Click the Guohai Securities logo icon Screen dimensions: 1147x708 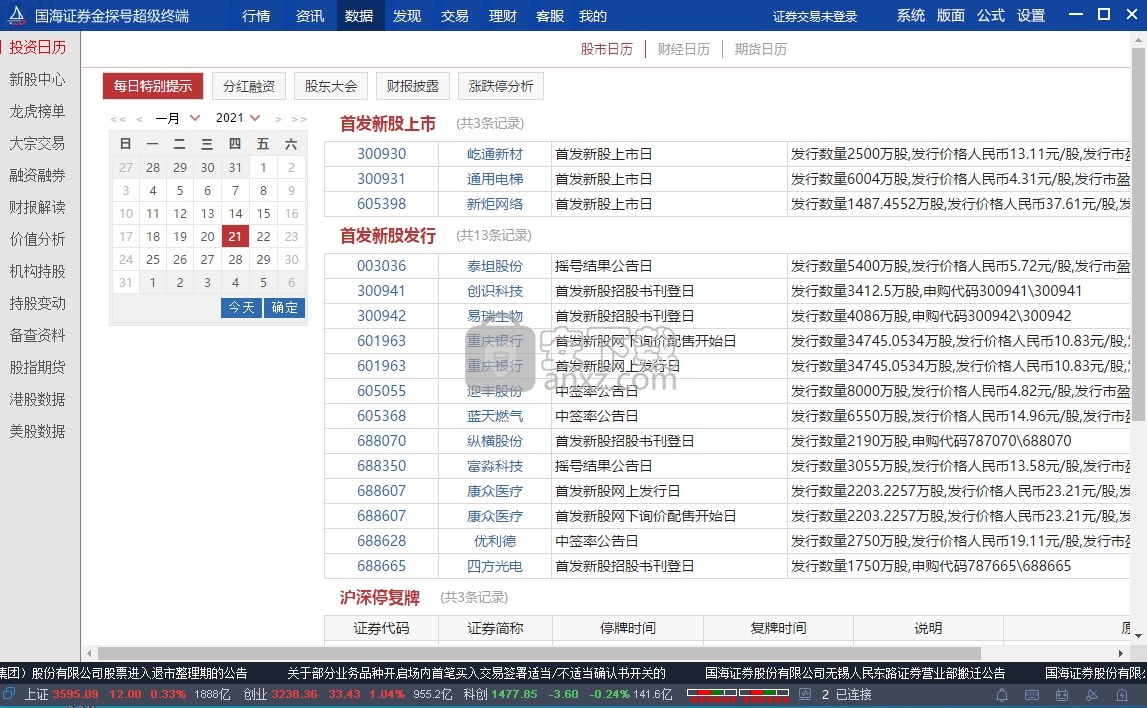(16, 15)
